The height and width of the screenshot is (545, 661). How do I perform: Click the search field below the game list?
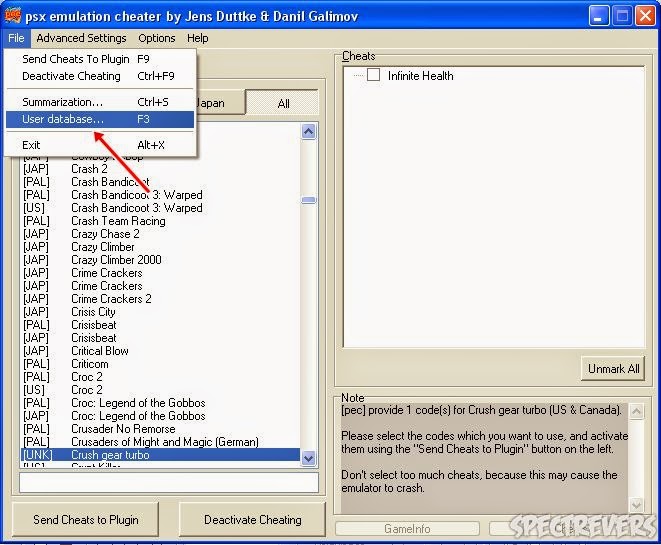[169, 482]
